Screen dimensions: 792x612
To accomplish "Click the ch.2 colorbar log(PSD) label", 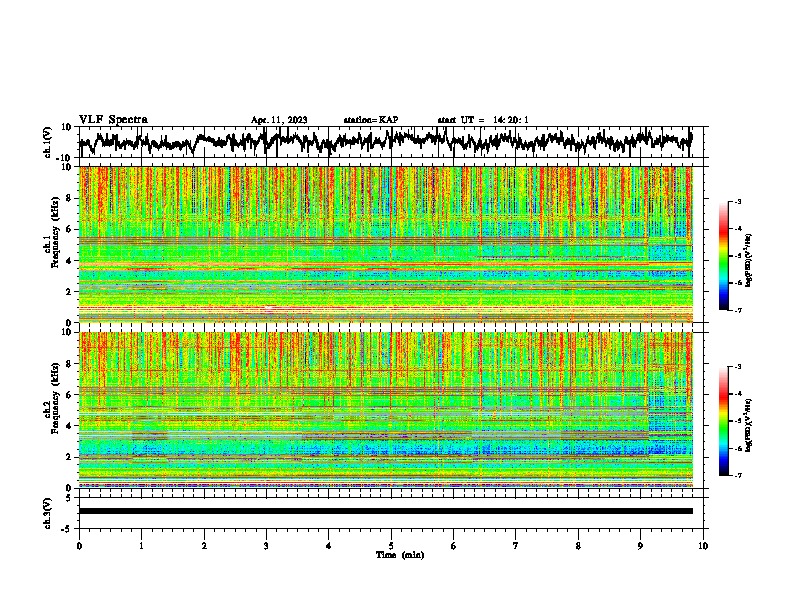I will [x=748, y=425].
